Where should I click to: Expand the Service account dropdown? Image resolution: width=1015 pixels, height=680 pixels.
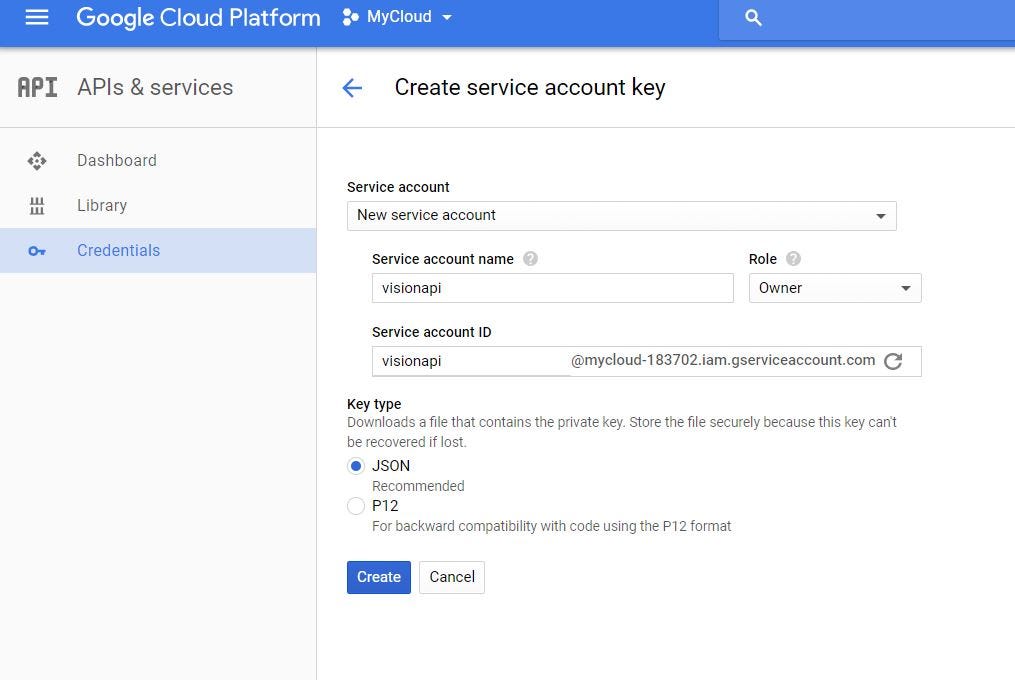(x=621, y=215)
